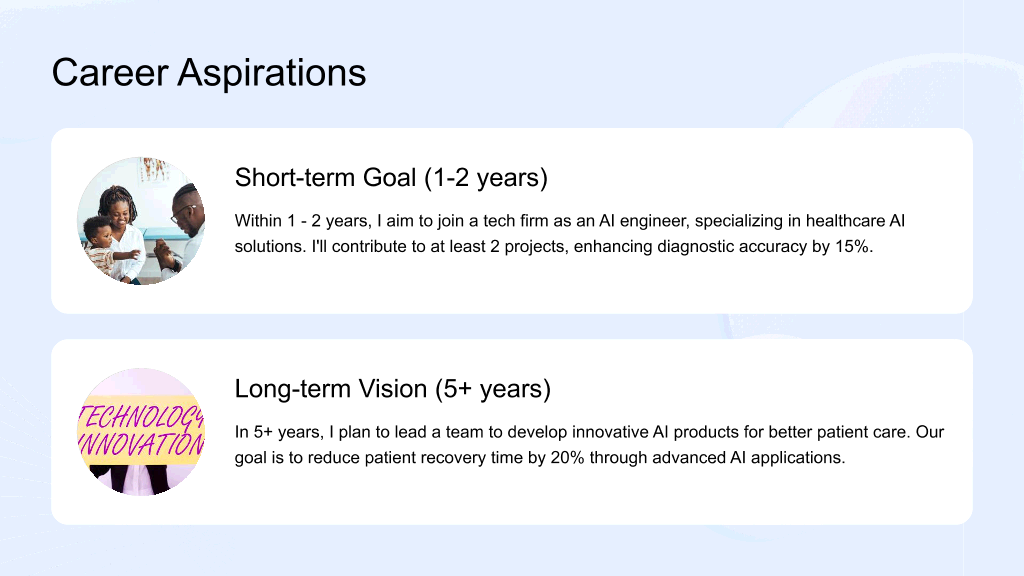Image resolution: width=1024 pixels, height=576 pixels.
Task: Click the word 'Career' in the title
Action: tap(110, 72)
